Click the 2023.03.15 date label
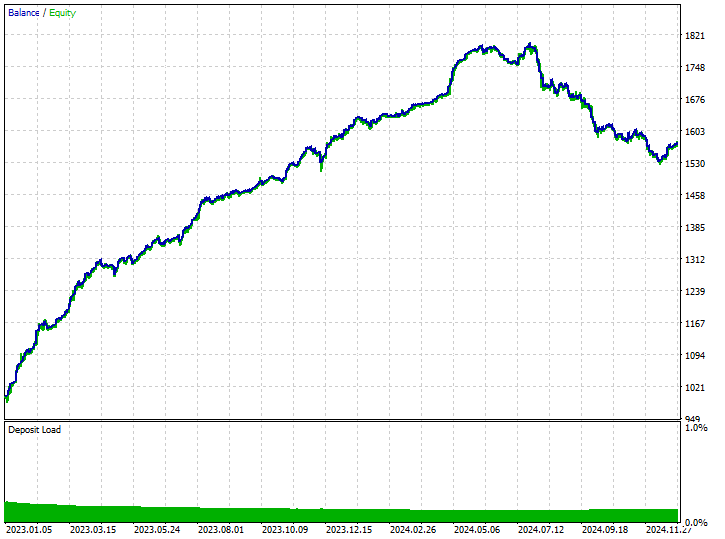Viewport: 725px width, 539px height. point(93,529)
